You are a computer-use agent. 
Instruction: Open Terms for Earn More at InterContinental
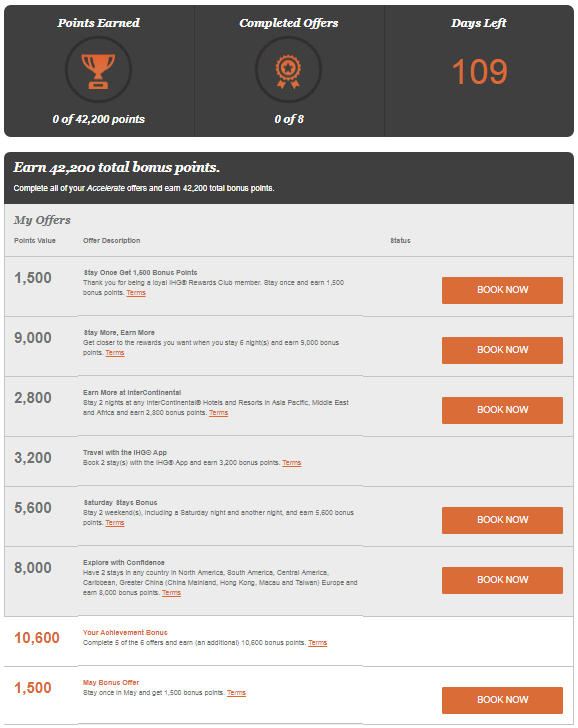(x=218, y=413)
